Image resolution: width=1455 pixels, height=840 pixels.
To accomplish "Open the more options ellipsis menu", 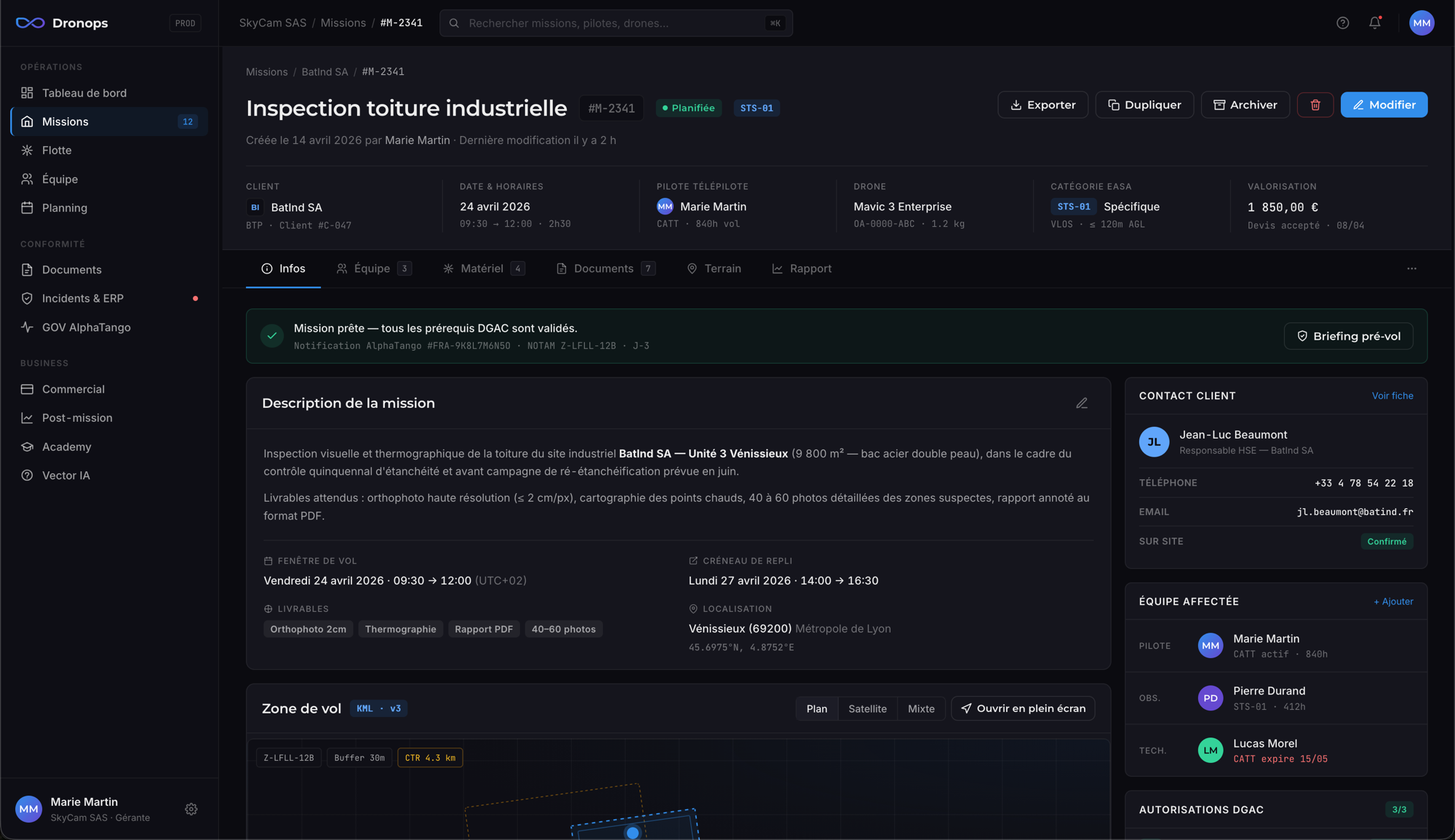I will tap(1411, 268).
